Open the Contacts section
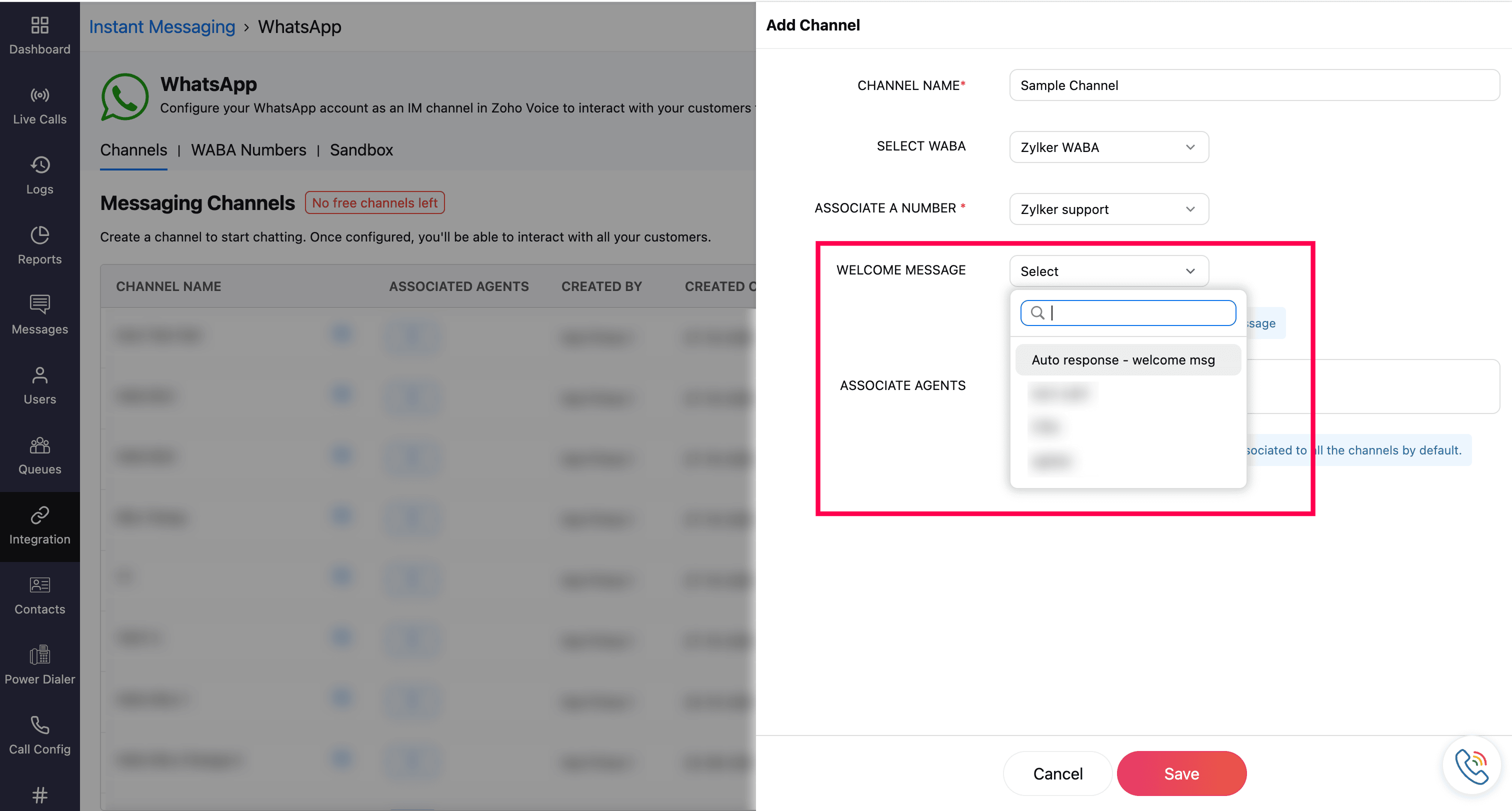 click(39, 595)
